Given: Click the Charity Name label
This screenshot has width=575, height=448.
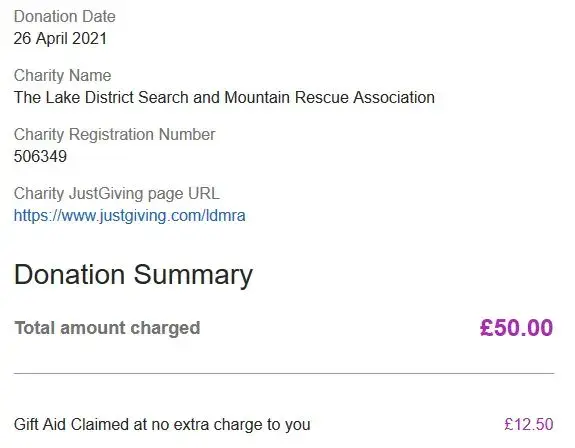Looking at the screenshot, I should [62, 76].
